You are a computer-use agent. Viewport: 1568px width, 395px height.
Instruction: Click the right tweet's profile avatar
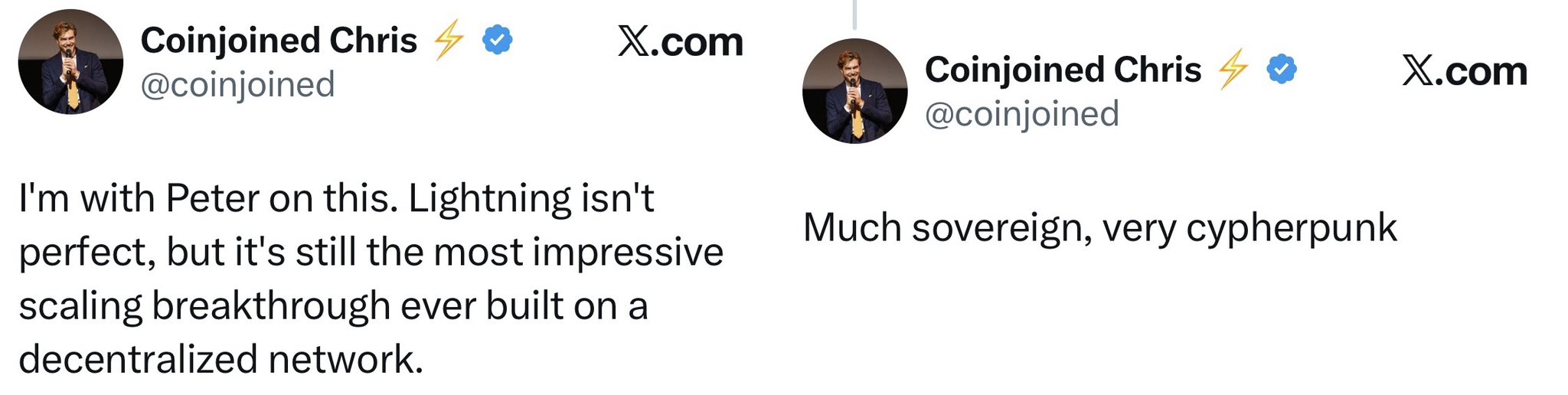tap(854, 91)
